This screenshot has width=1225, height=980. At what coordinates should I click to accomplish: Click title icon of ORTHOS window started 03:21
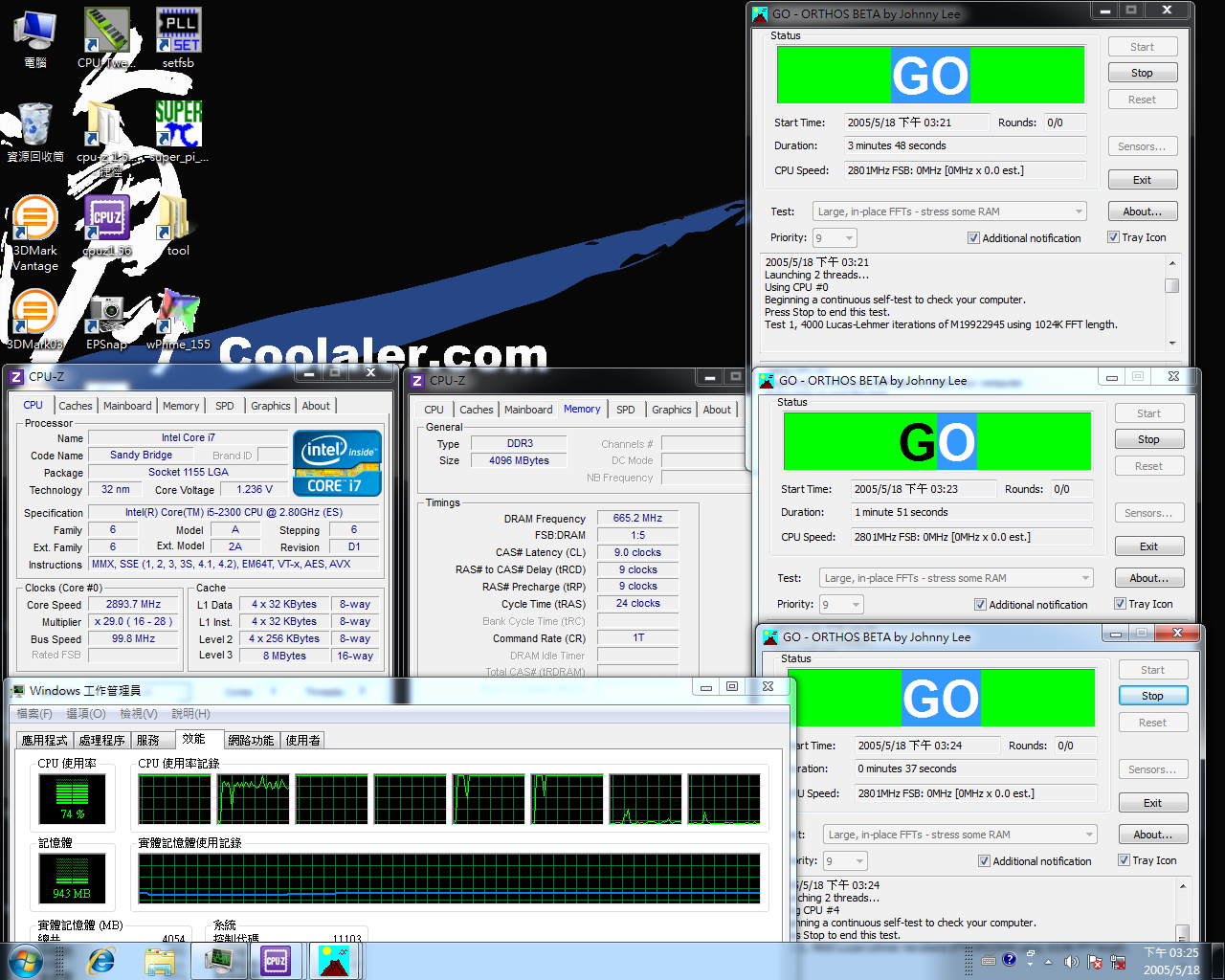[760, 13]
